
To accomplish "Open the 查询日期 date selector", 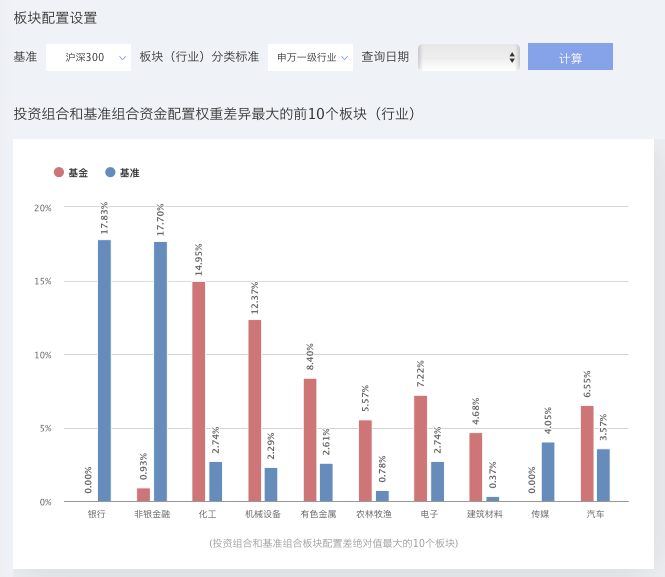I will [469, 57].
